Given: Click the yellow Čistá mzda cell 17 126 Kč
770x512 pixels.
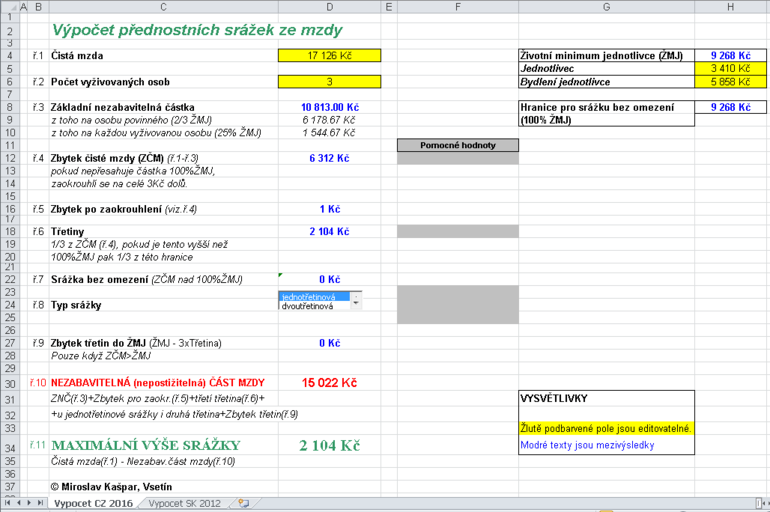Looking at the screenshot, I should (330, 55).
